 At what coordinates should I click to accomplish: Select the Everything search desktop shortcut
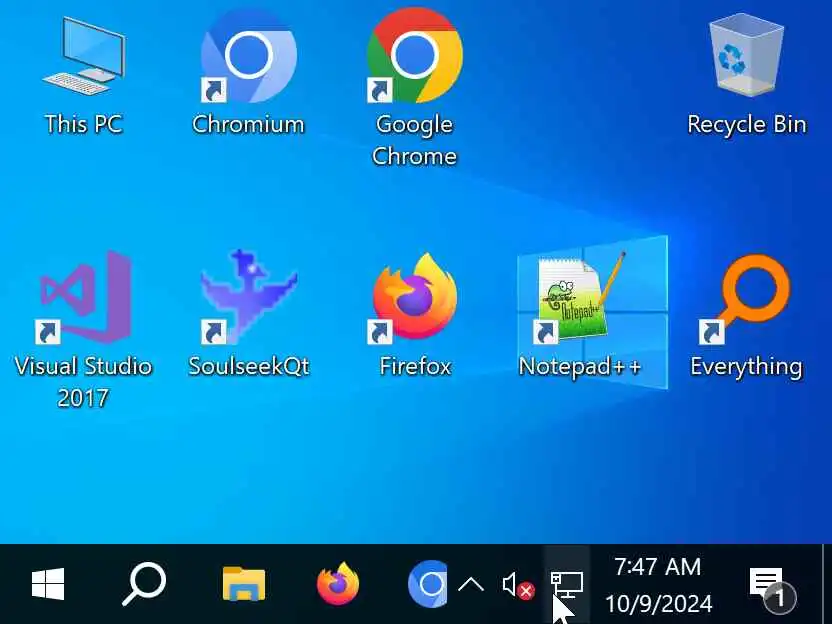[747, 316]
